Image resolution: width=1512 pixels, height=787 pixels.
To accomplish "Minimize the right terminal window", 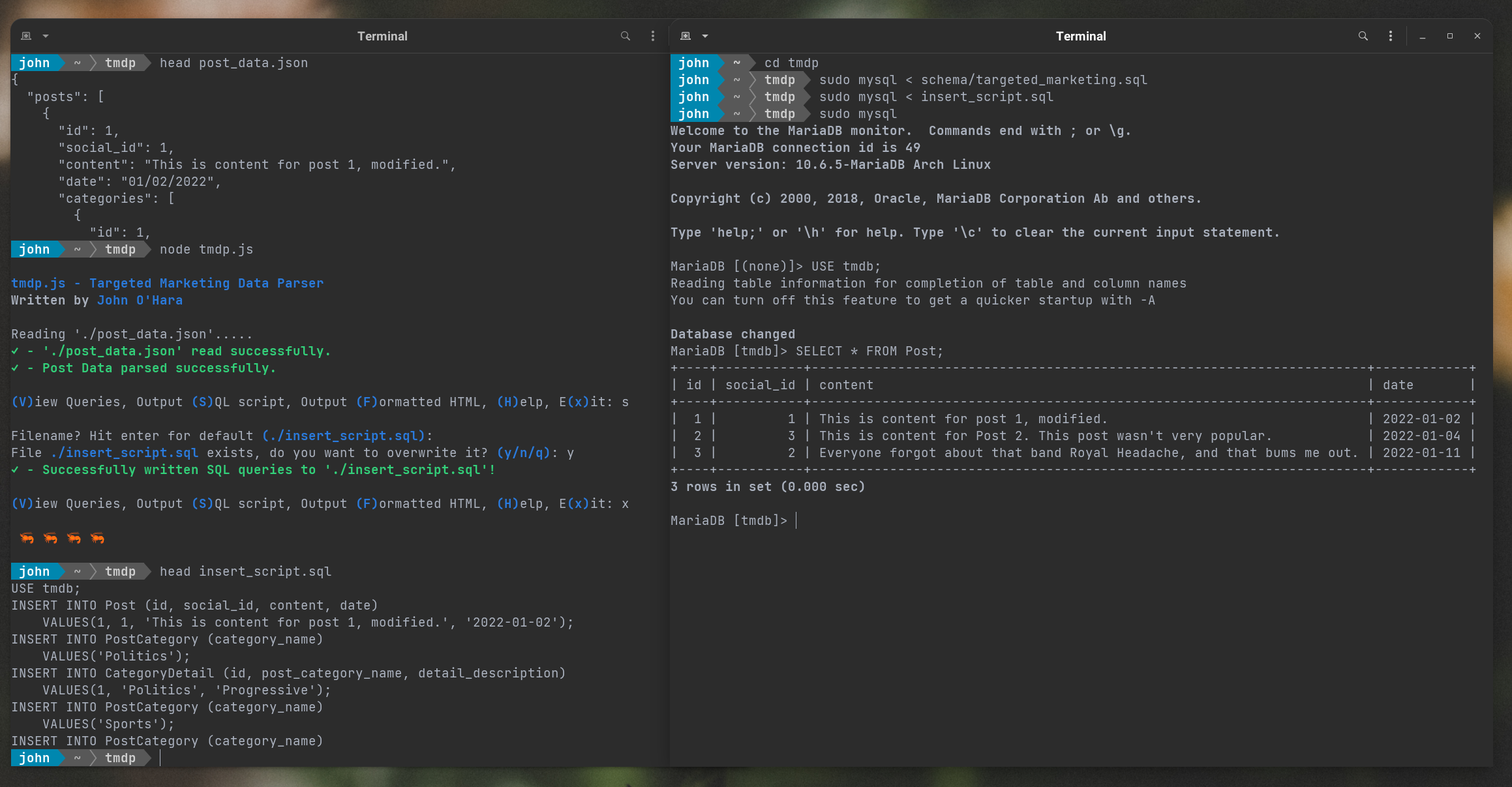I will [x=1423, y=36].
